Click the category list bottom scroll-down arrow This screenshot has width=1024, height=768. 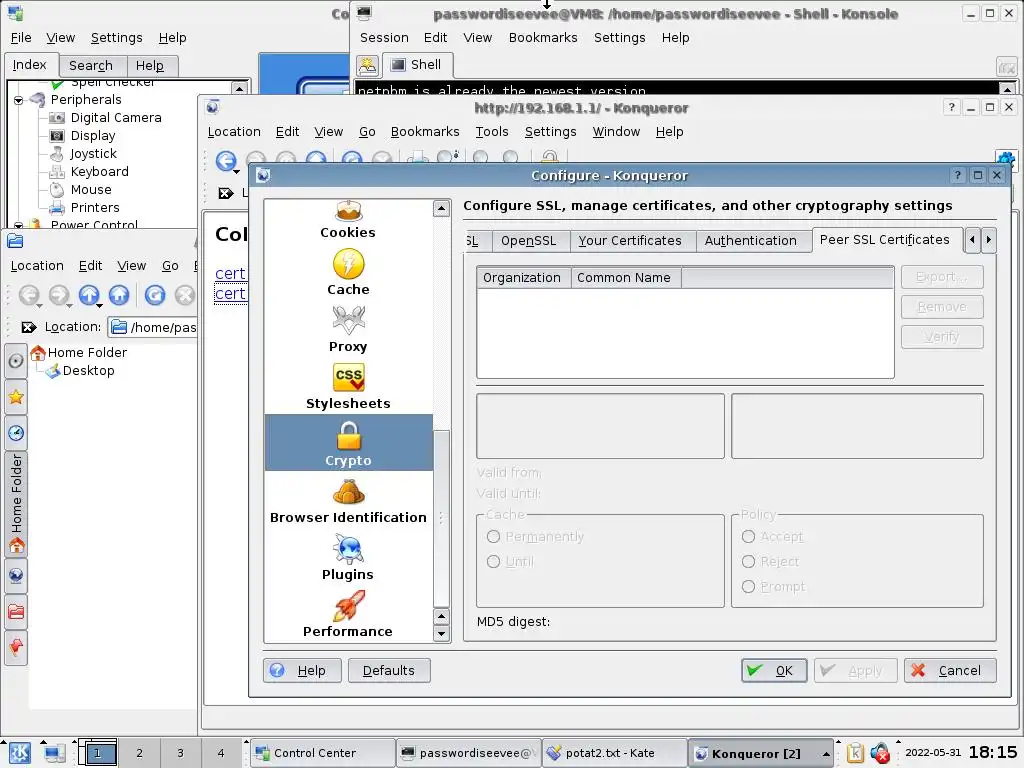pyautogui.click(x=441, y=633)
